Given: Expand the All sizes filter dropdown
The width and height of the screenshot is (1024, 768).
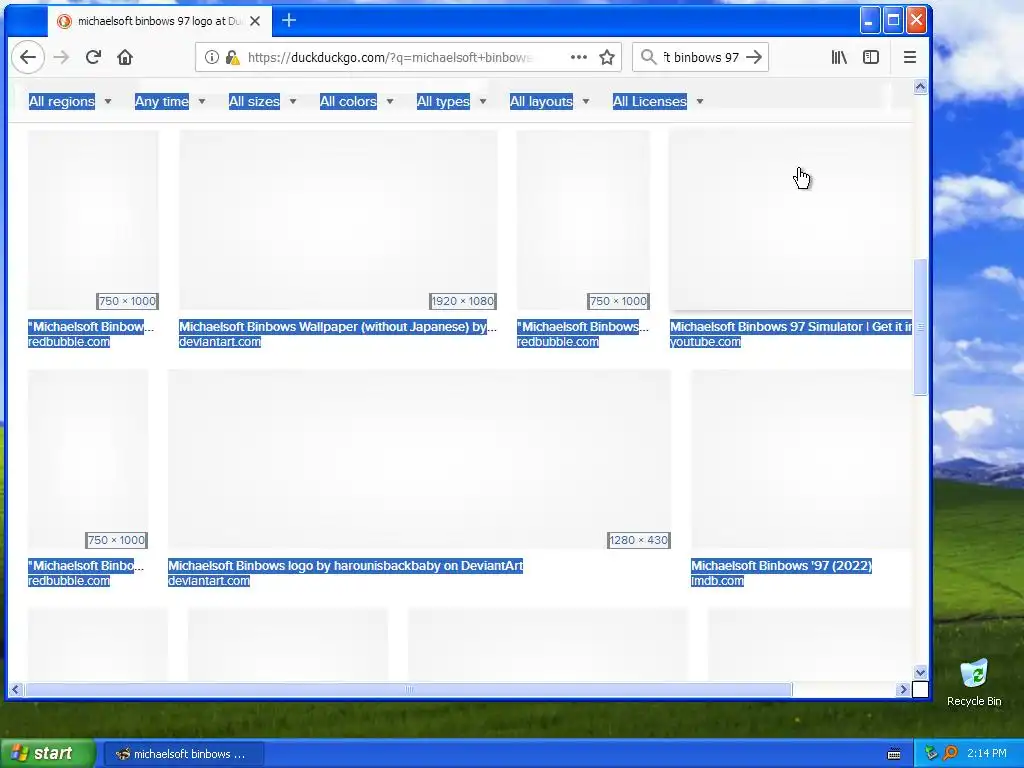Looking at the screenshot, I should click(263, 101).
